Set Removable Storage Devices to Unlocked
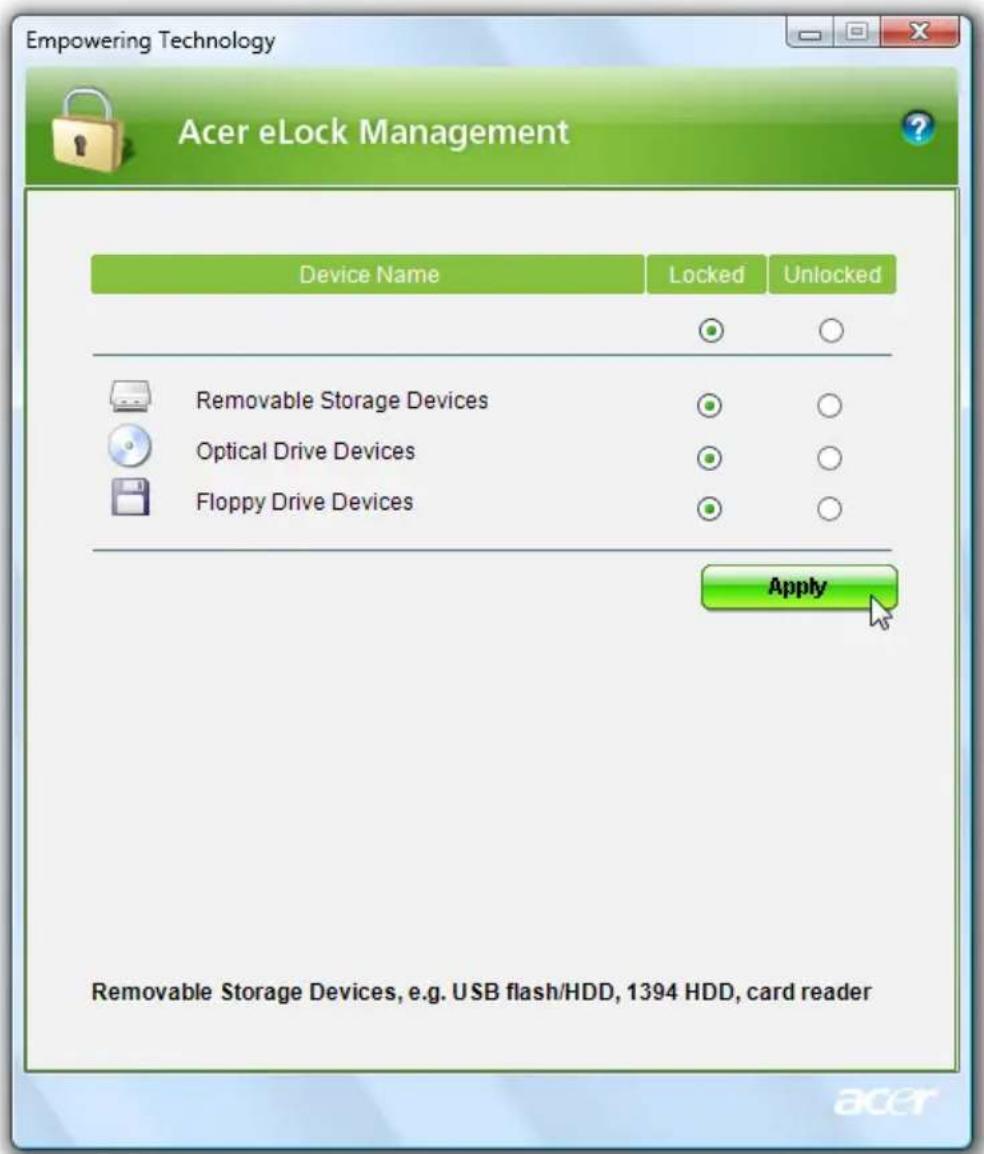Screen dimensions: 984x1154 click(x=829, y=406)
